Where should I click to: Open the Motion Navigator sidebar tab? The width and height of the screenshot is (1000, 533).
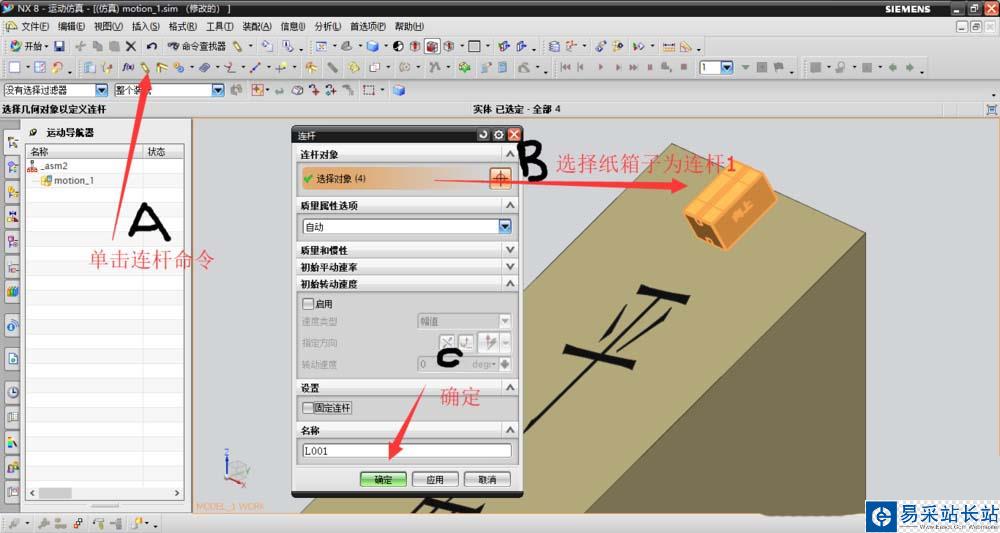[12, 143]
